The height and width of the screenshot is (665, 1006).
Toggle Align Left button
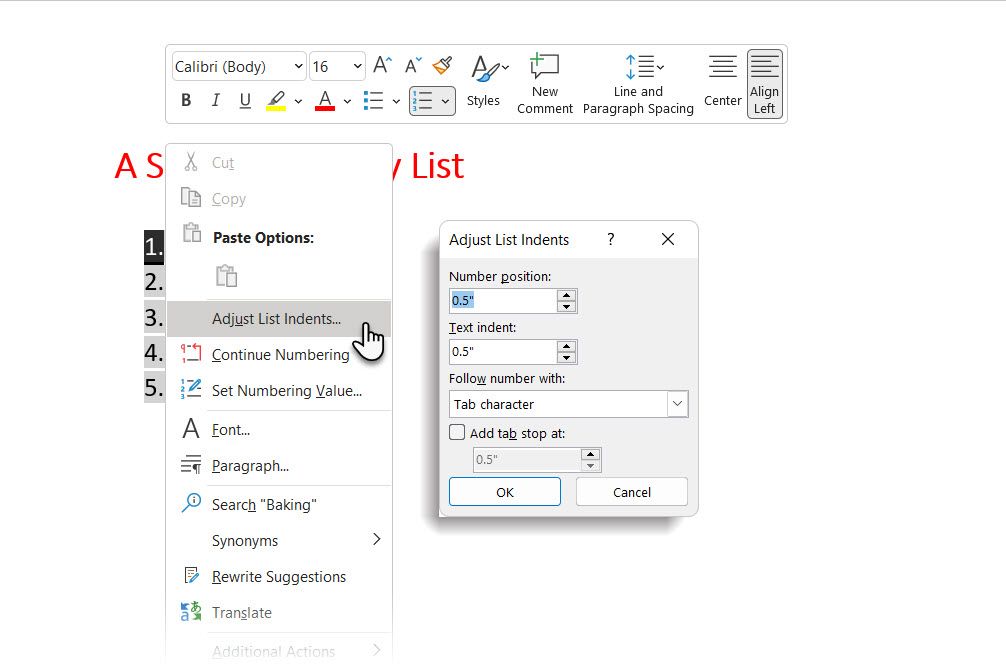coord(765,84)
